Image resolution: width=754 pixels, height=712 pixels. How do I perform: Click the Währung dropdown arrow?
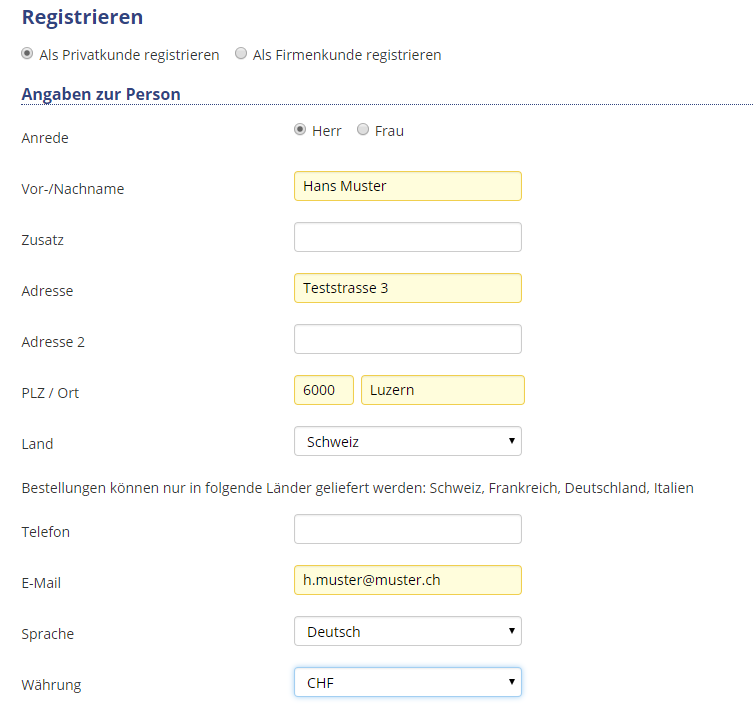point(512,682)
